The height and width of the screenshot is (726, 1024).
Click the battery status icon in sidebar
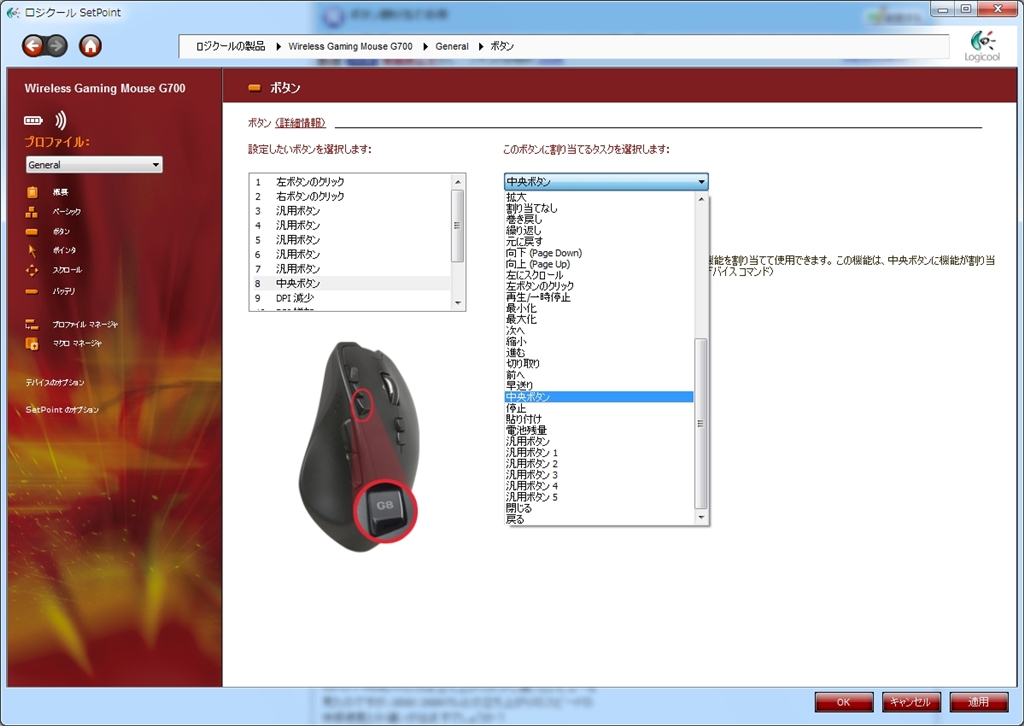pyautogui.click(x=33, y=120)
